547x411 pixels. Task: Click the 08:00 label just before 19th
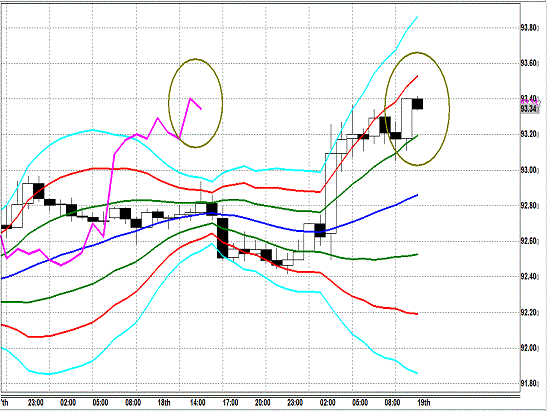click(x=392, y=403)
